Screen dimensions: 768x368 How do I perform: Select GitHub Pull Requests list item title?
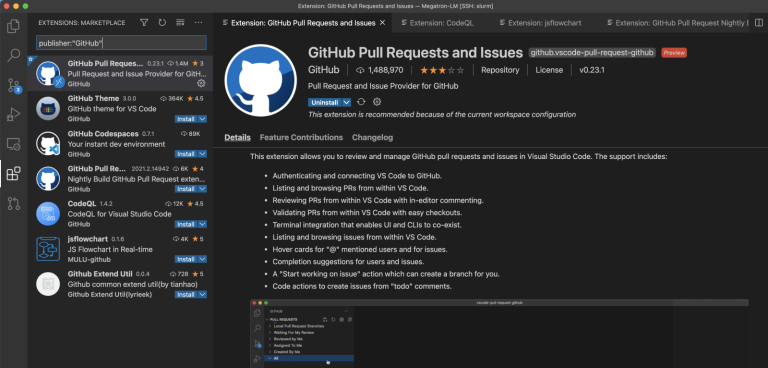[x=105, y=64]
